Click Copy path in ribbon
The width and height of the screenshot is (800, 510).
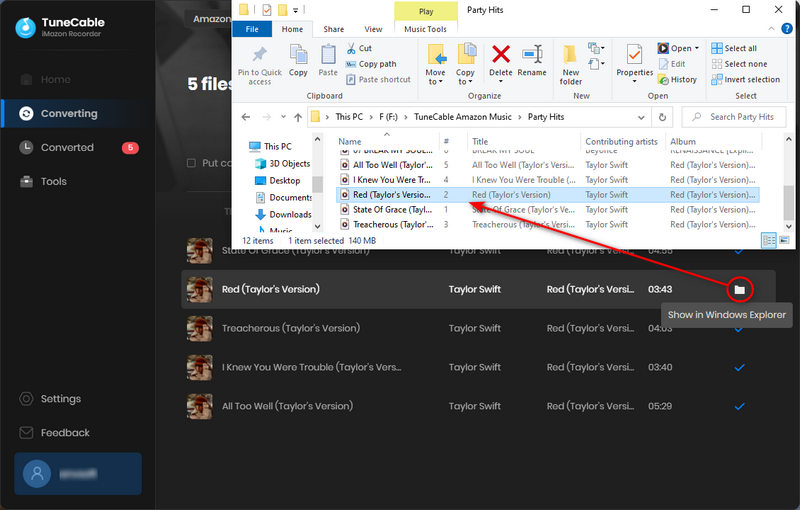click(x=371, y=64)
